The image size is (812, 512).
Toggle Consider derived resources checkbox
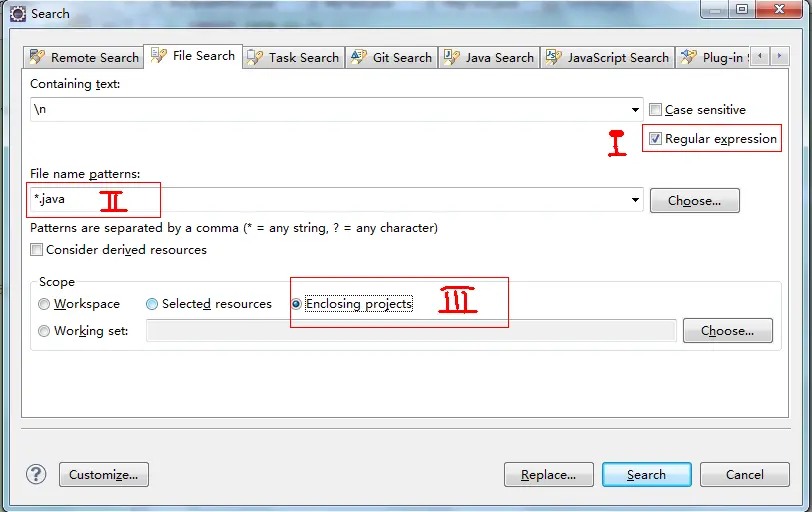pos(37,250)
